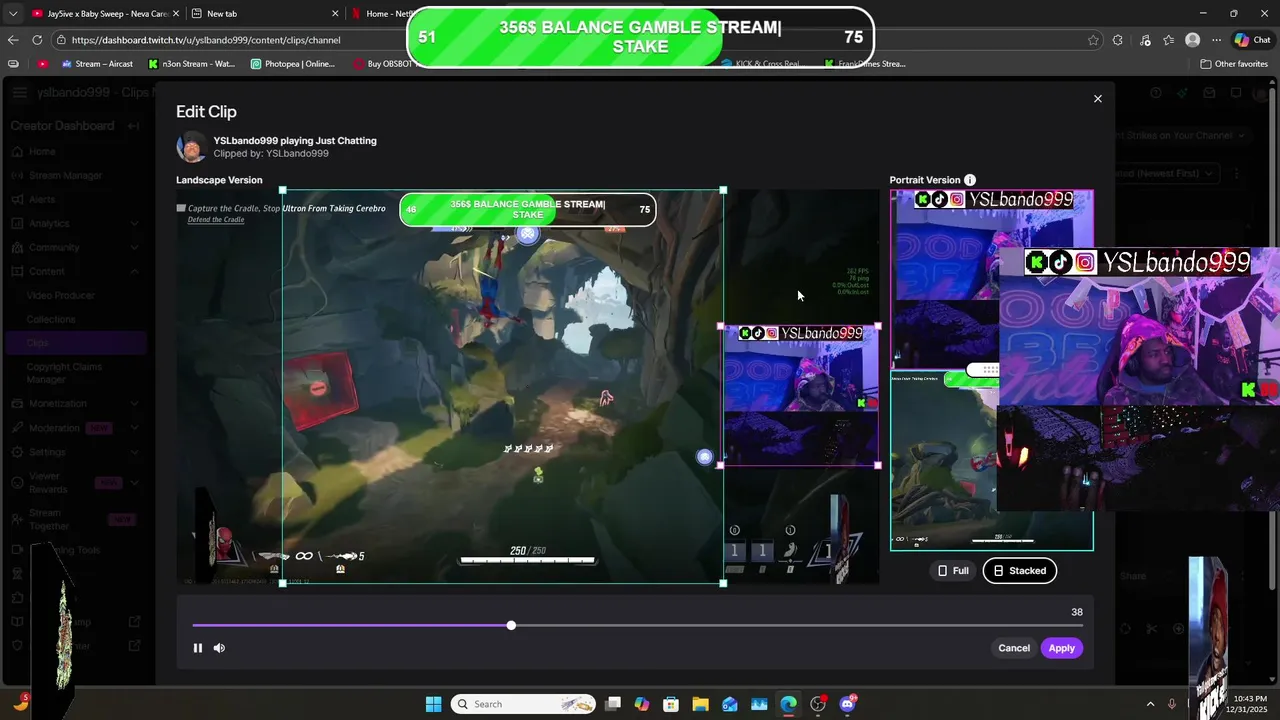Open Photopea Online bookmark
This screenshot has height=720, width=1280.
point(293,64)
